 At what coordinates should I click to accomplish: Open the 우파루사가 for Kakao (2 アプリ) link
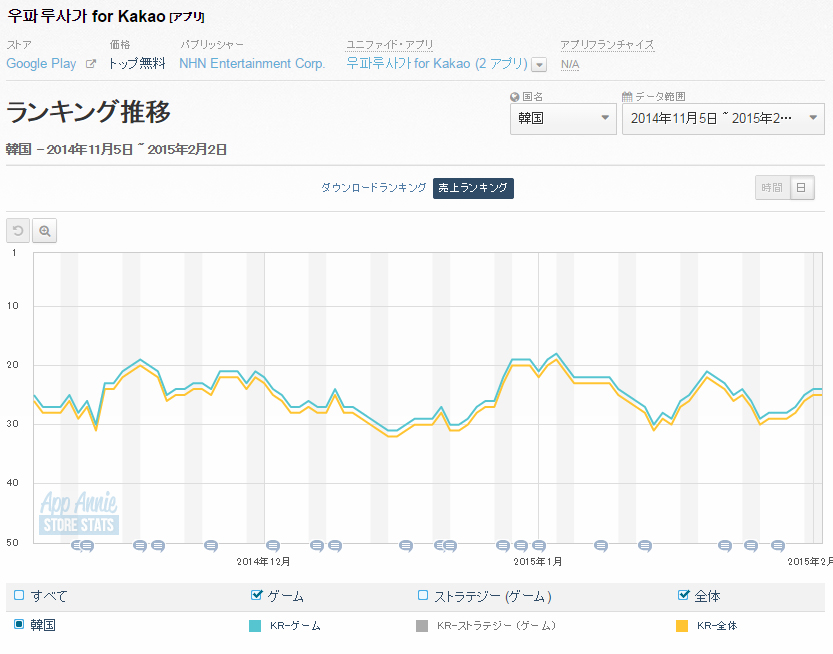(437, 64)
